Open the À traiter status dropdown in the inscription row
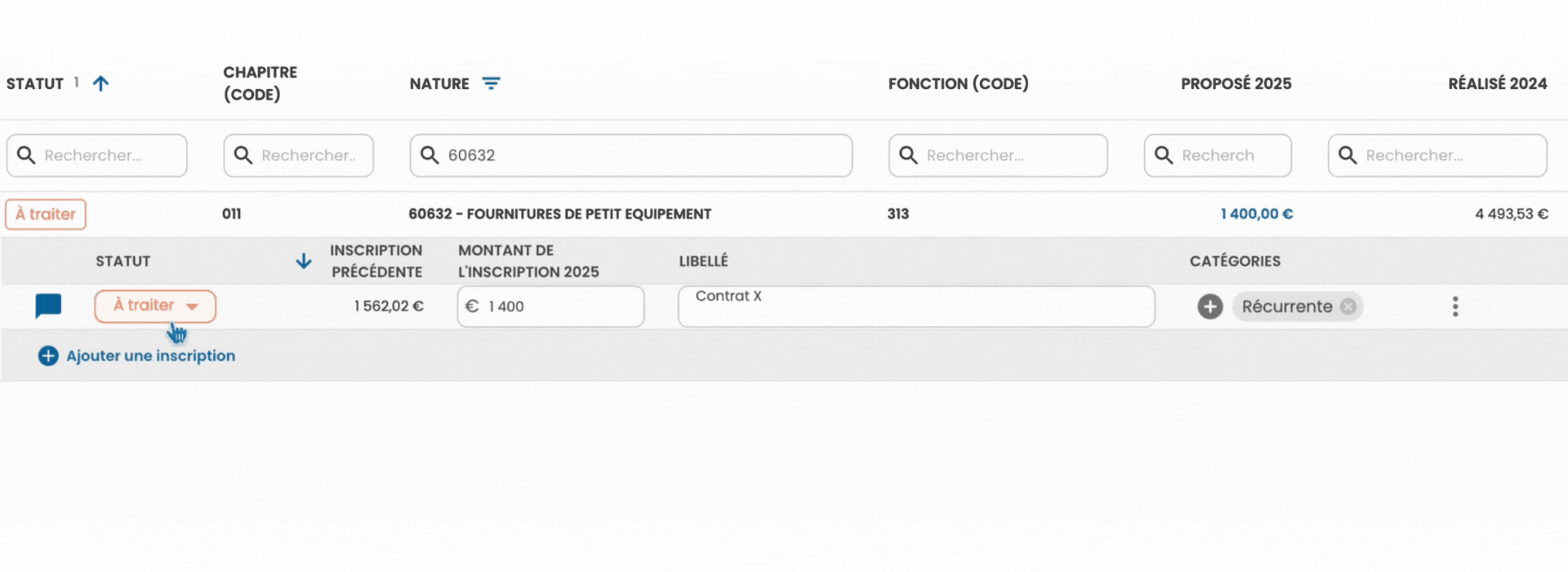Viewport: 1568px width, 572px height. (155, 306)
